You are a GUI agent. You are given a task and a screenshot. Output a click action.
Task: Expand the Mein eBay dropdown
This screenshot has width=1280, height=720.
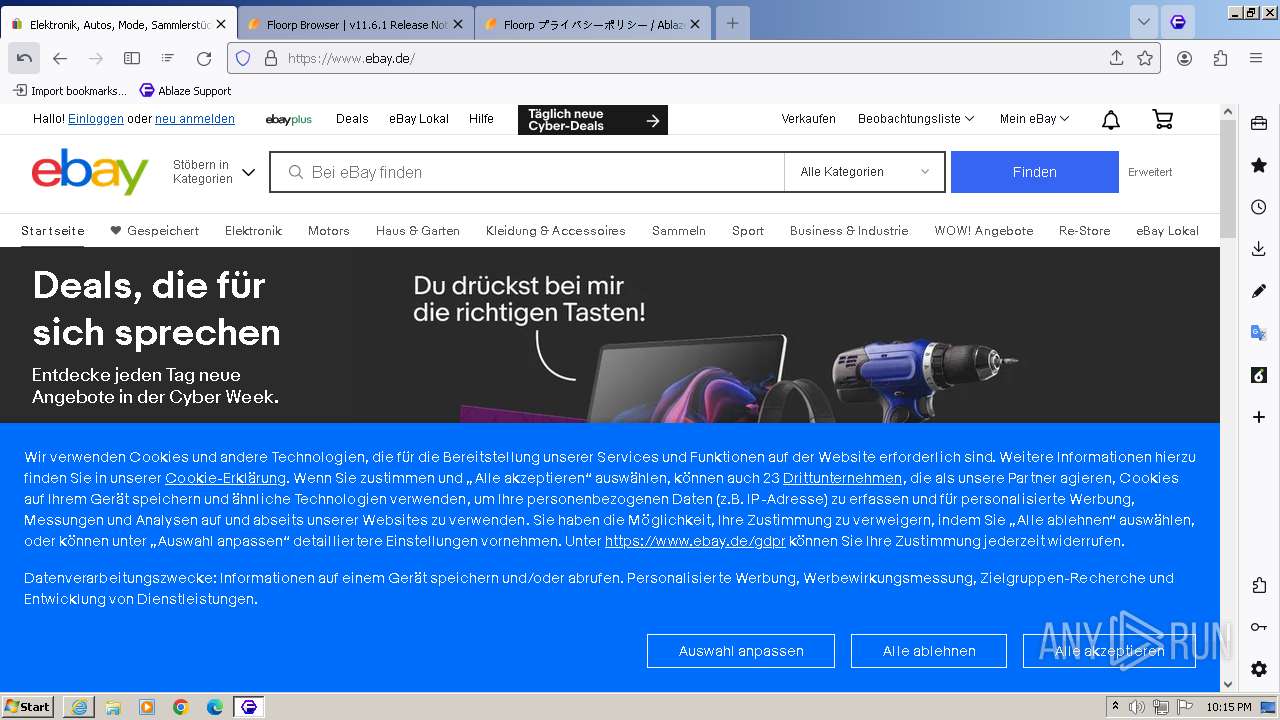(1035, 119)
